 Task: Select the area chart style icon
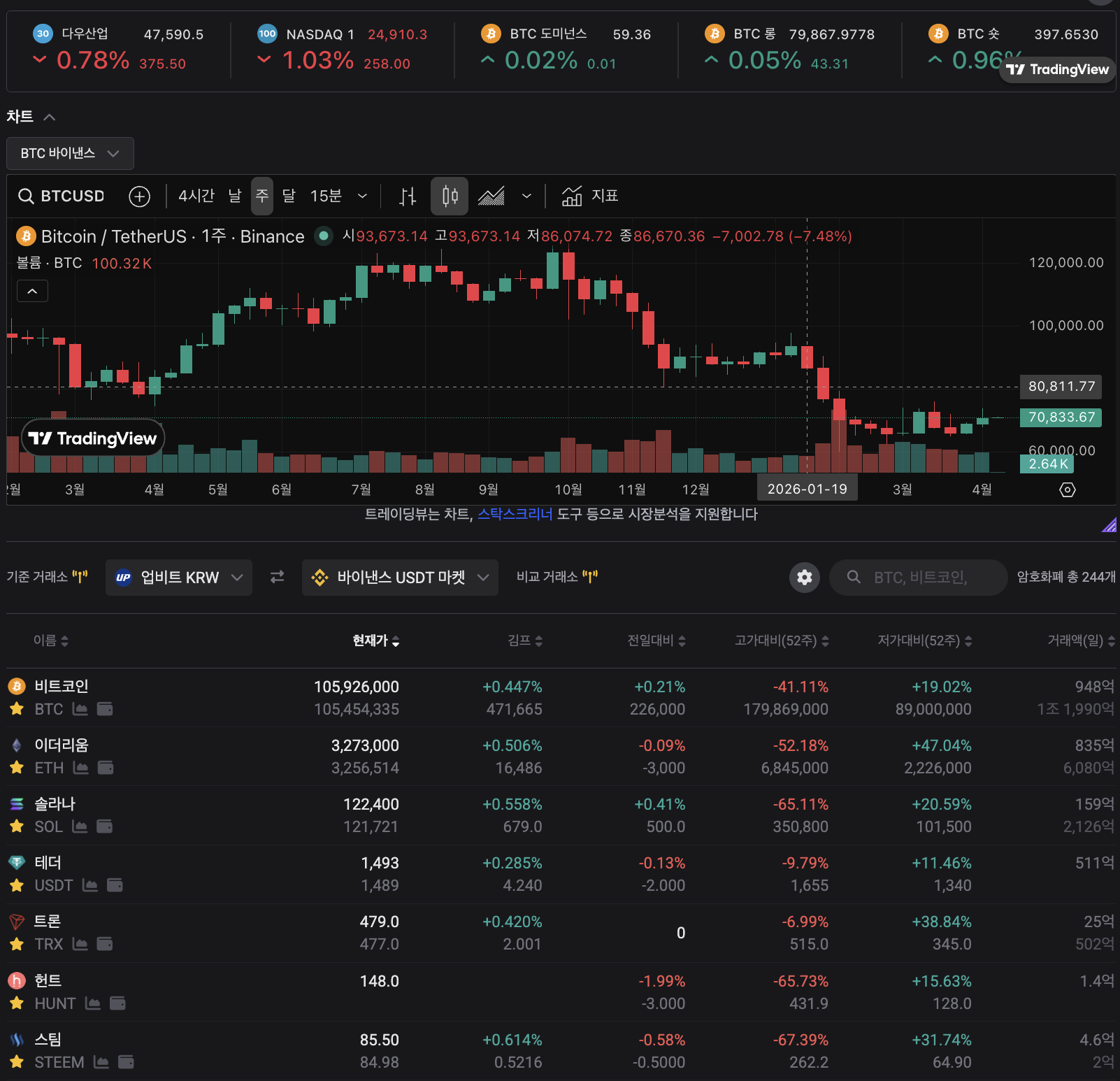pos(491,196)
